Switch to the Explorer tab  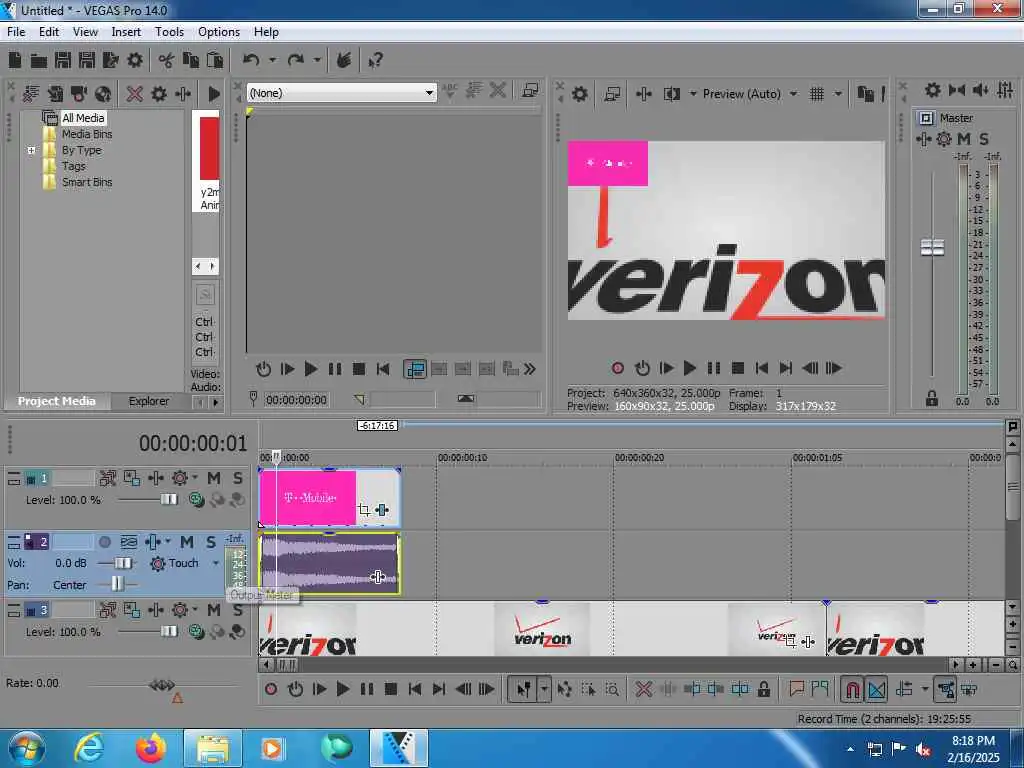point(149,401)
